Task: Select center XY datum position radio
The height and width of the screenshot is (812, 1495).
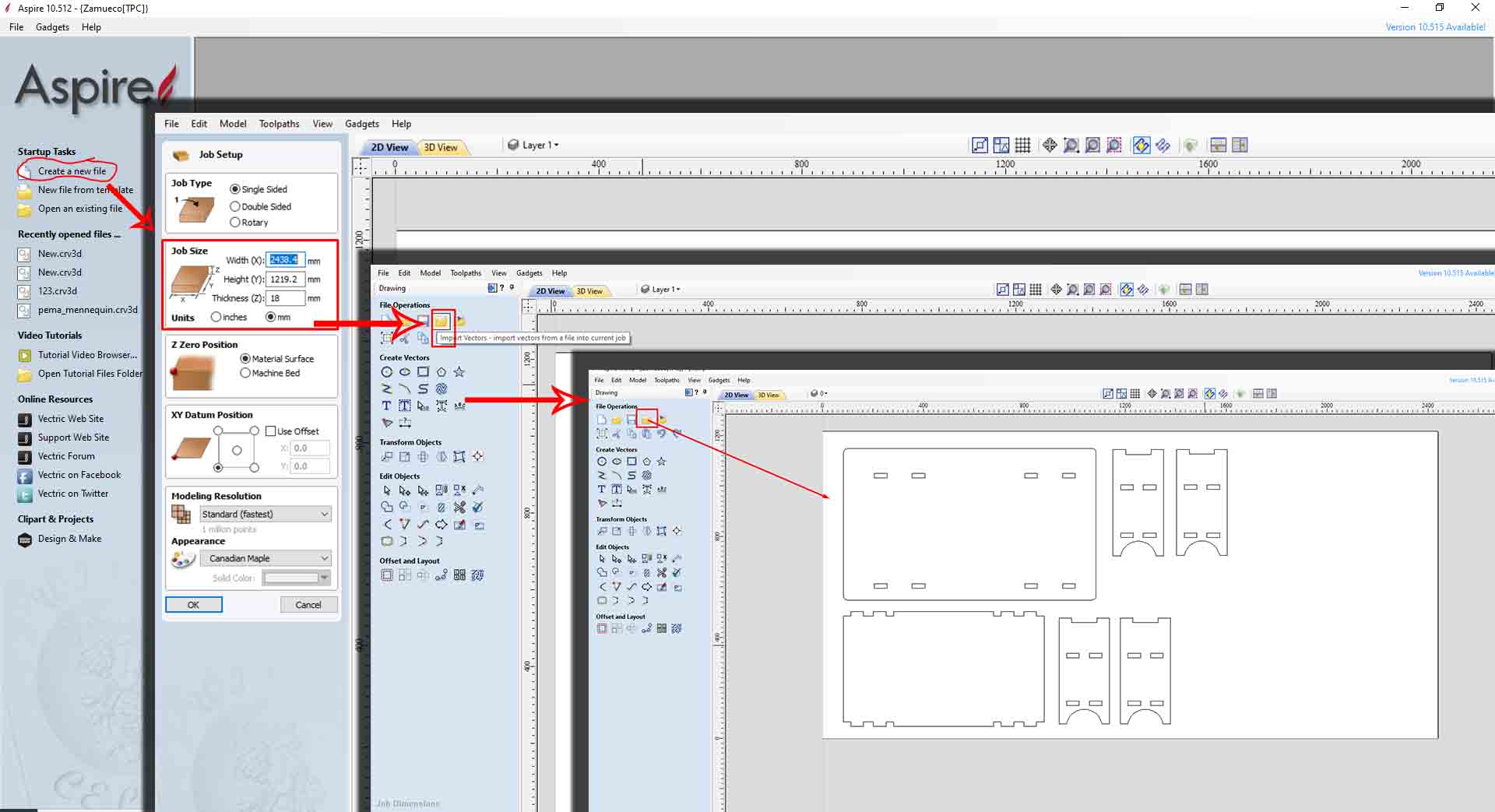Action: [x=237, y=450]
